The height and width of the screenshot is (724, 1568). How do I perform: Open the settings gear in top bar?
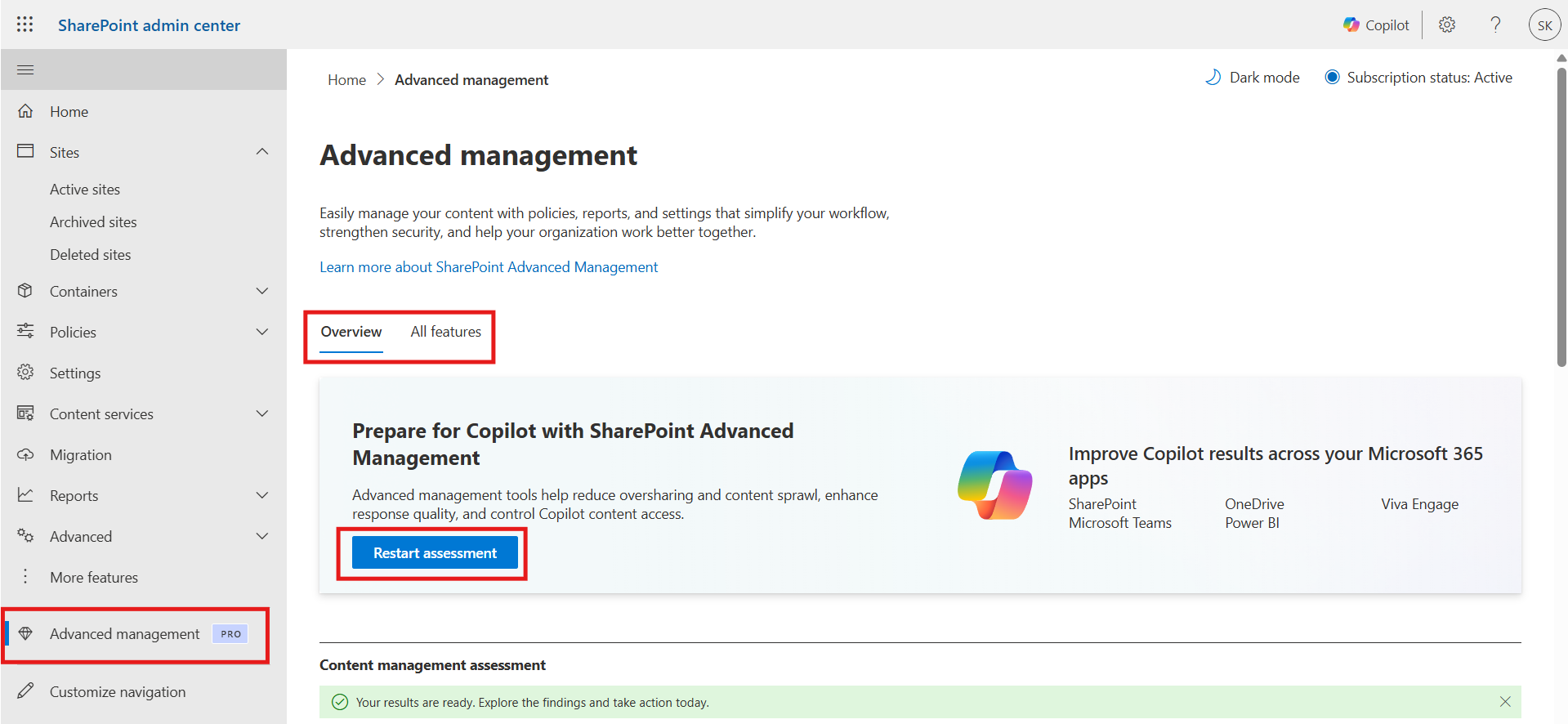click(x=1447, y=25)
